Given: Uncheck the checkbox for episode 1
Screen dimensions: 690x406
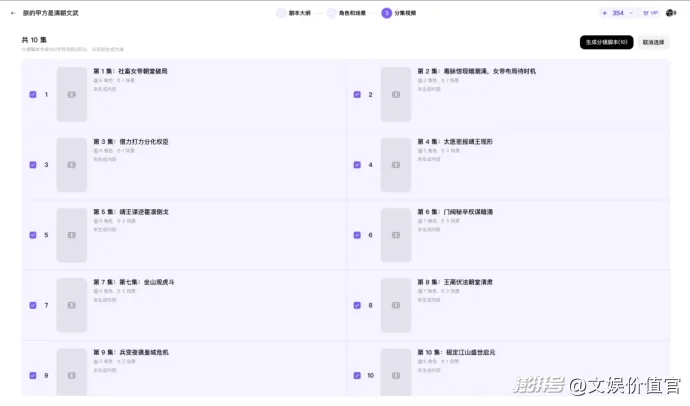Looking at the screenshot, I should pyautogui.click(x=33, y=94).
